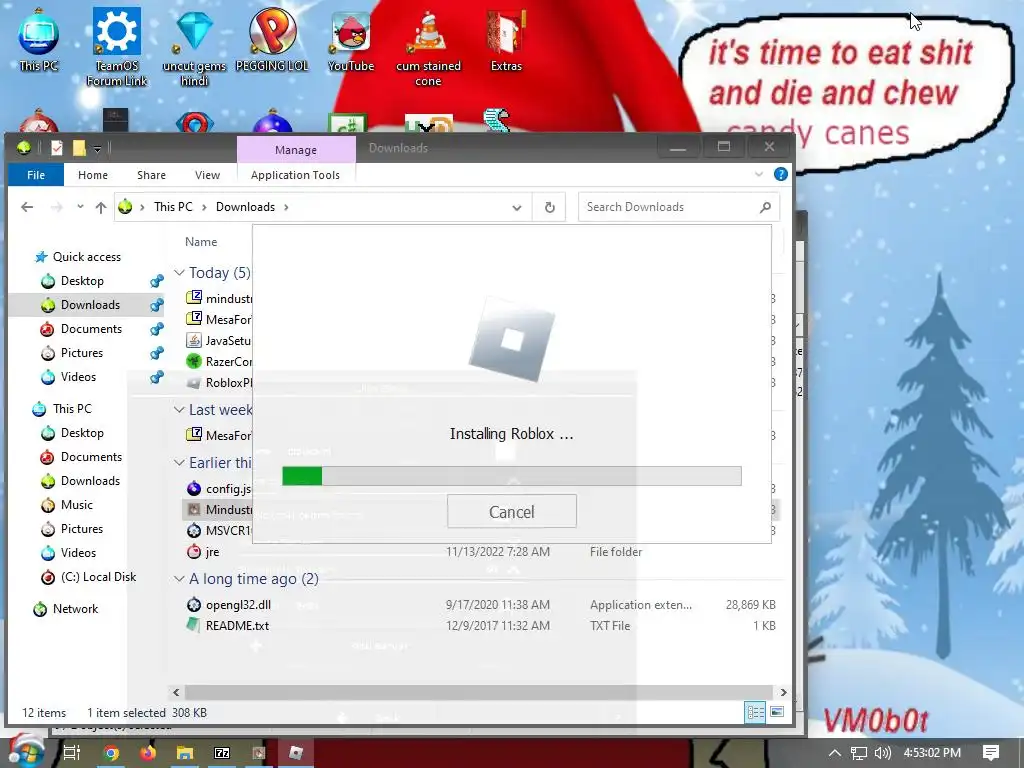Switch to the Share ribbon tab
1024x768 pixels.
coord(152,175)
